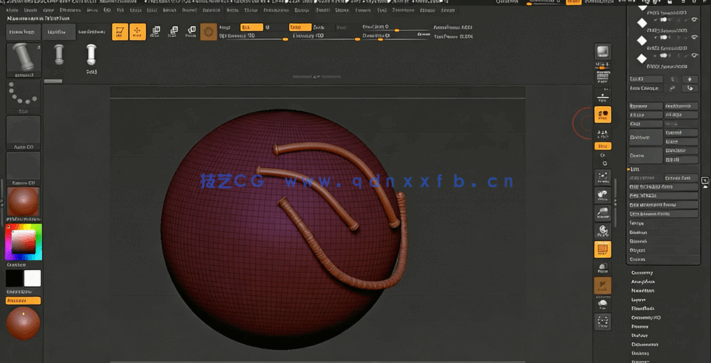Click the Rotate view icon in right shelf

tap(603, 231)
